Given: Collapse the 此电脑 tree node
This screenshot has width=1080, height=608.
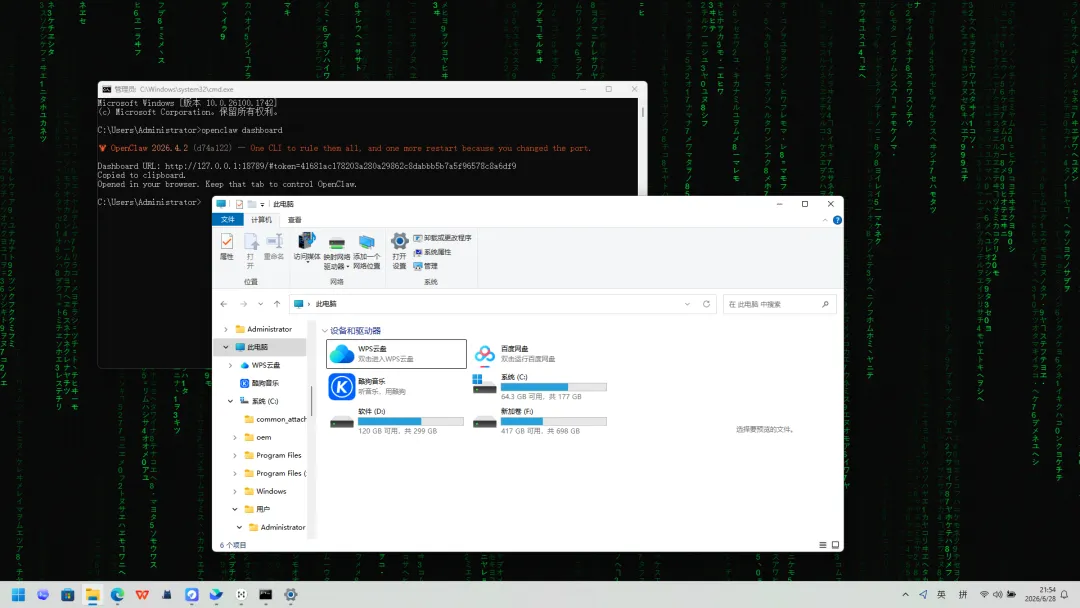Looking at the screenshot, I should (x=225, y=347).
